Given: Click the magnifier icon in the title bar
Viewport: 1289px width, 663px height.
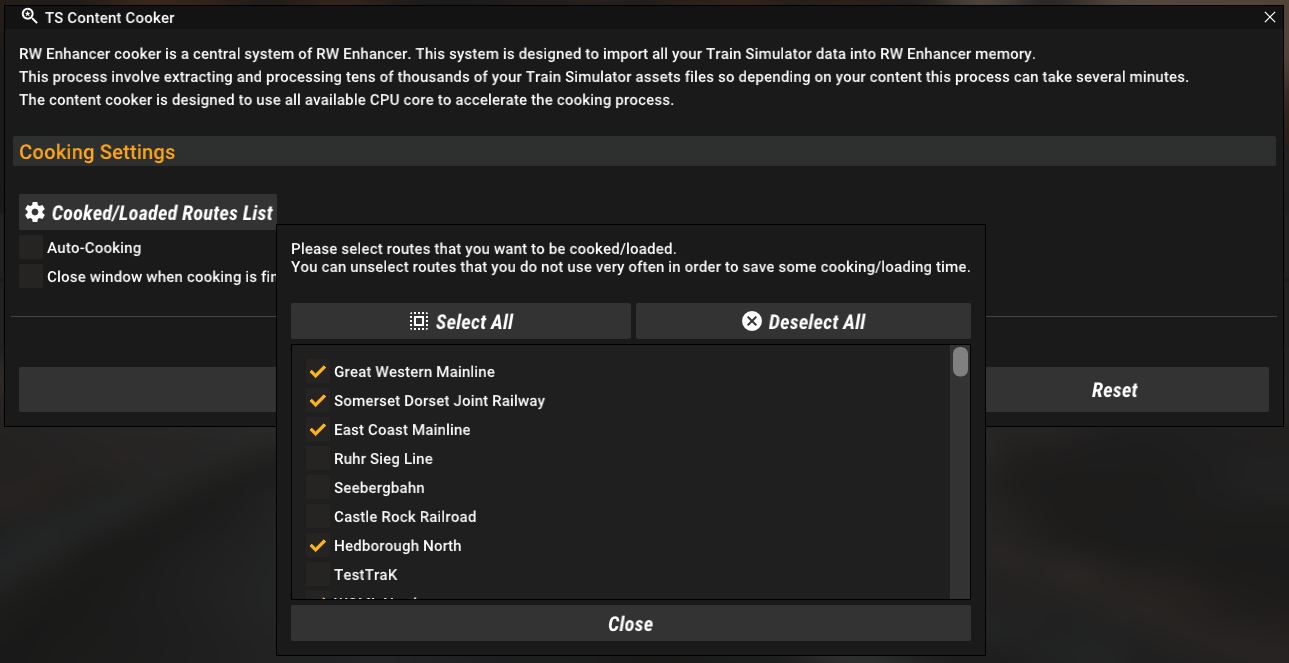Looking at the screenshot, I should point(29,17).
